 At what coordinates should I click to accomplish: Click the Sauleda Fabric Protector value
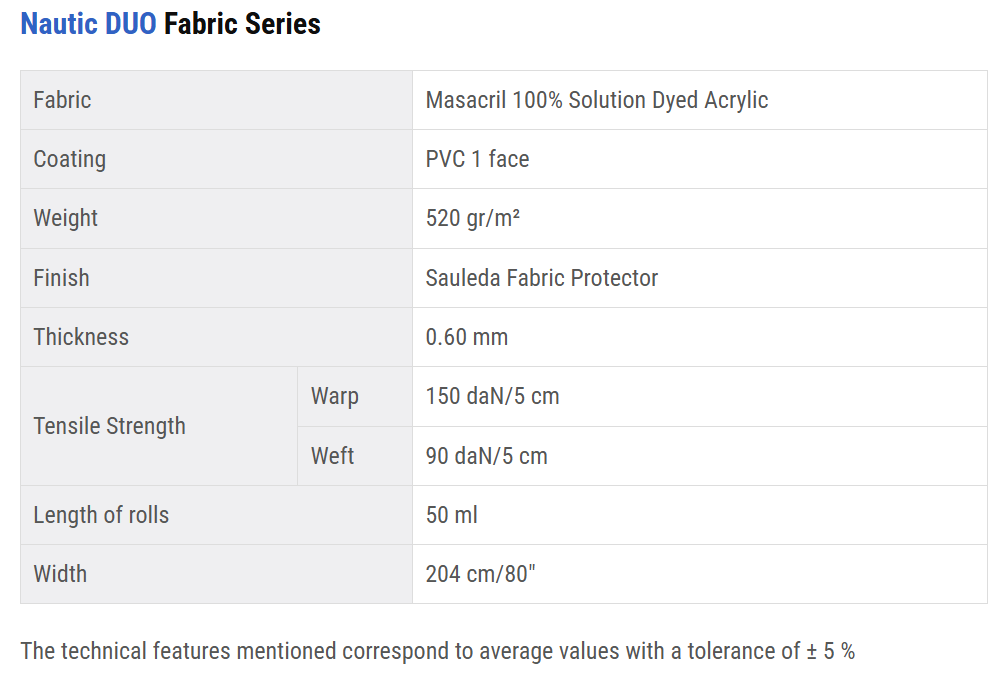coord(541,278)
